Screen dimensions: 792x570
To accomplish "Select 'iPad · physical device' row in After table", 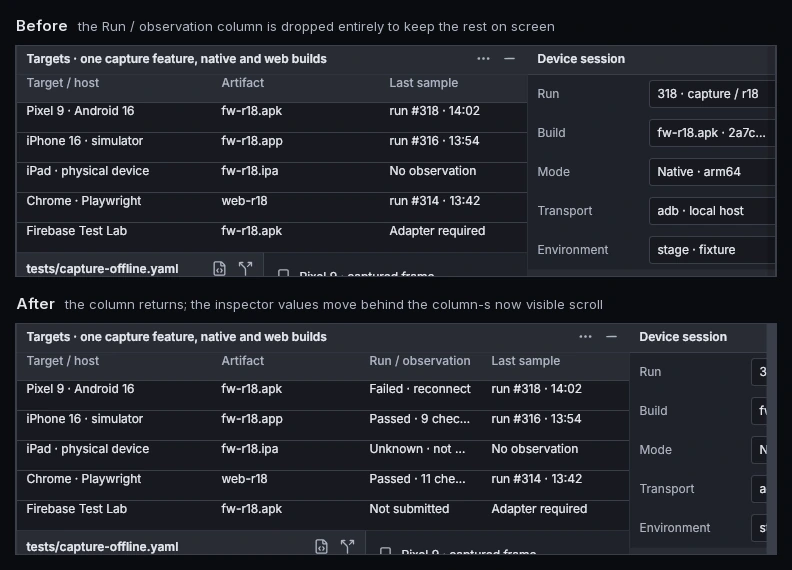I will tap(323, 455).
